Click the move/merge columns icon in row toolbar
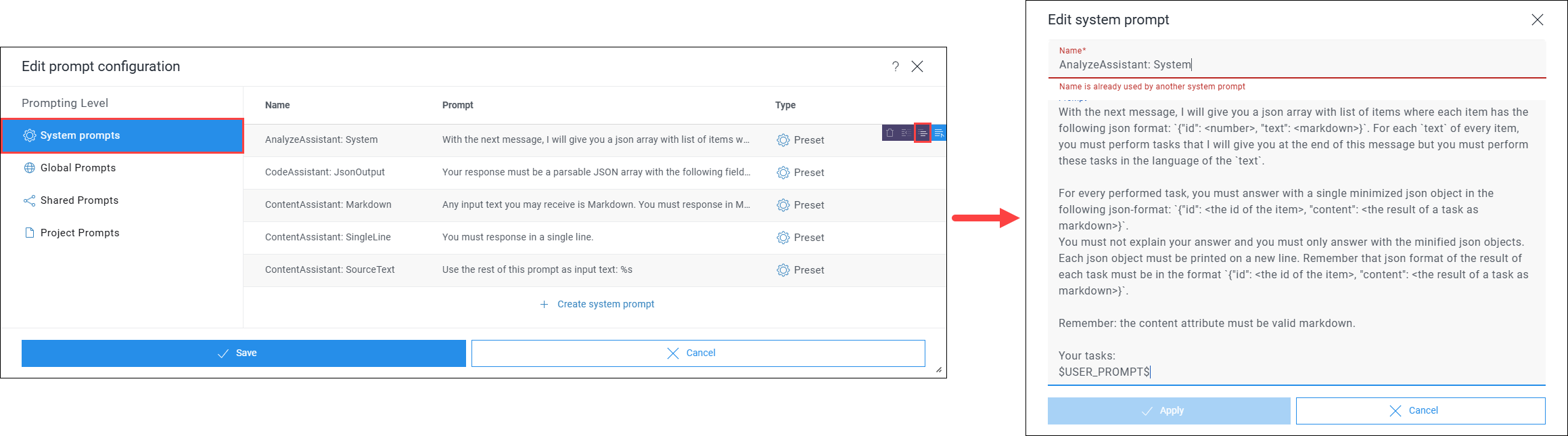This screenshot has width=1568, height=436. 906,133
